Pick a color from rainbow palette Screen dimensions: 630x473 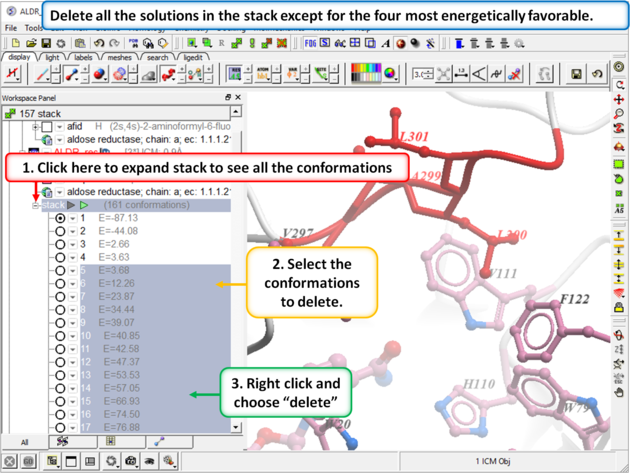pyautogui.click(x=366, y=68)
